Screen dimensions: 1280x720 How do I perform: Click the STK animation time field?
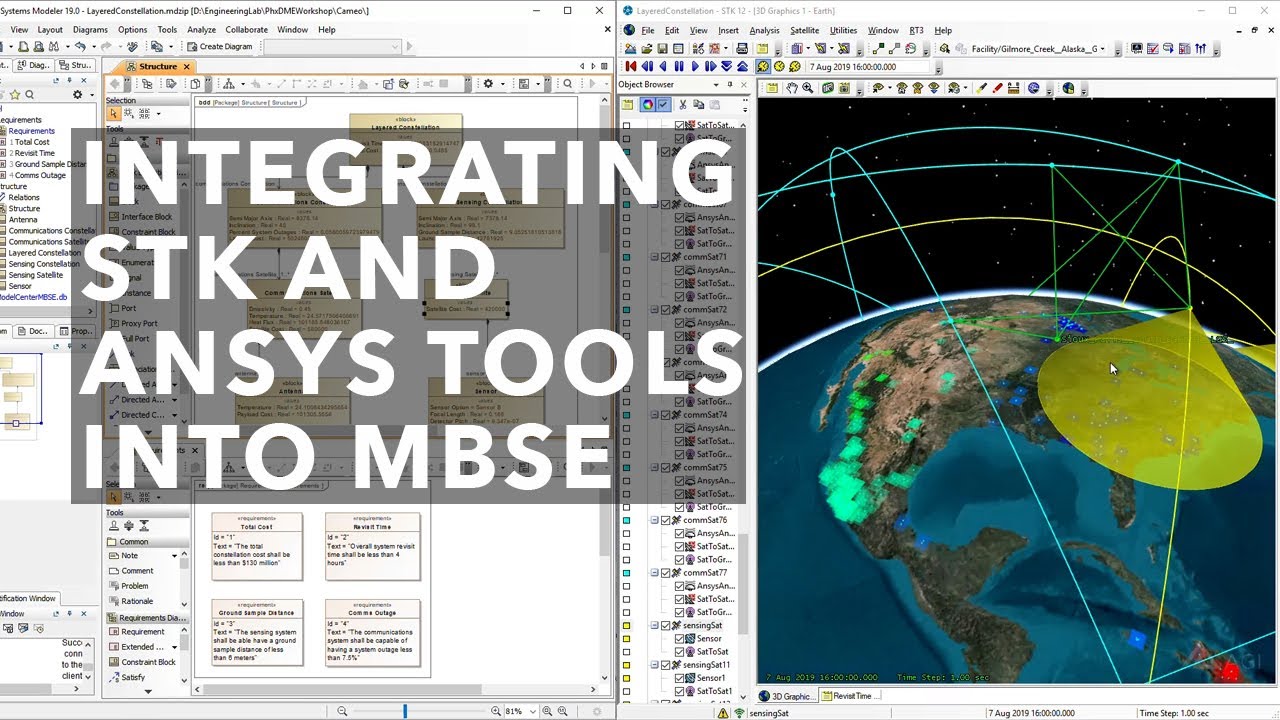coord(868,66)
